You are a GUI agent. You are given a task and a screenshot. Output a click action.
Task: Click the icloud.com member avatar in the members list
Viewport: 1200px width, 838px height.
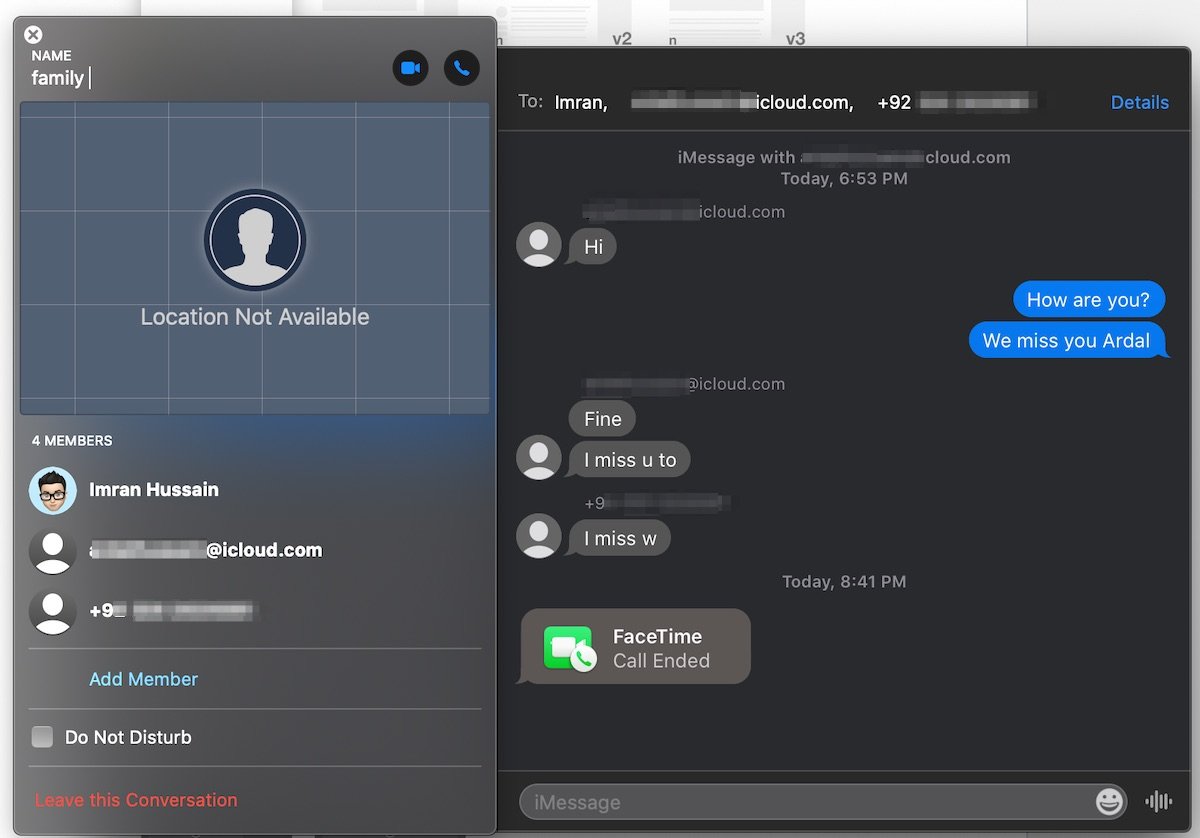53,551
